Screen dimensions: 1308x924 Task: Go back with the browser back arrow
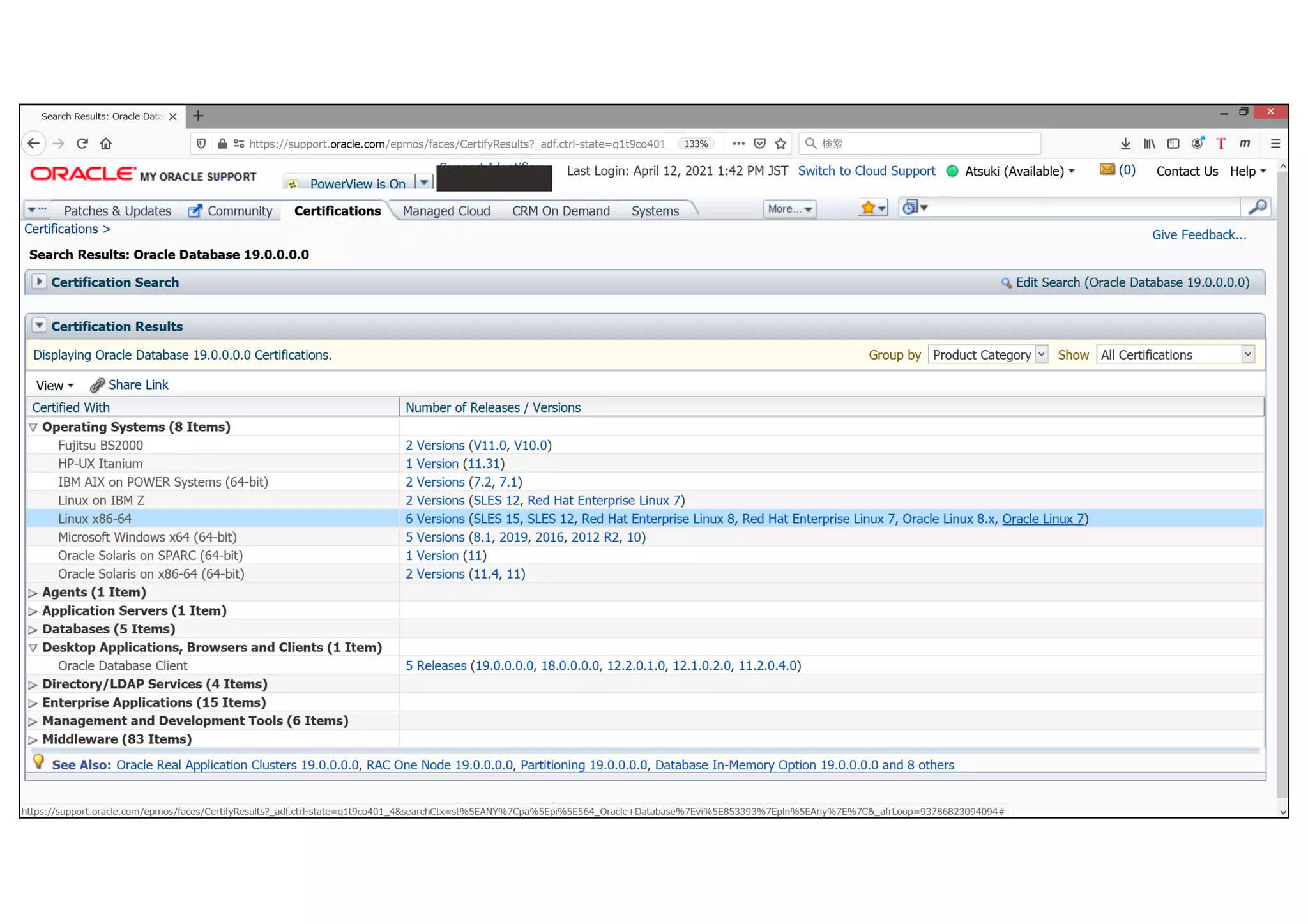click(34, 144)
